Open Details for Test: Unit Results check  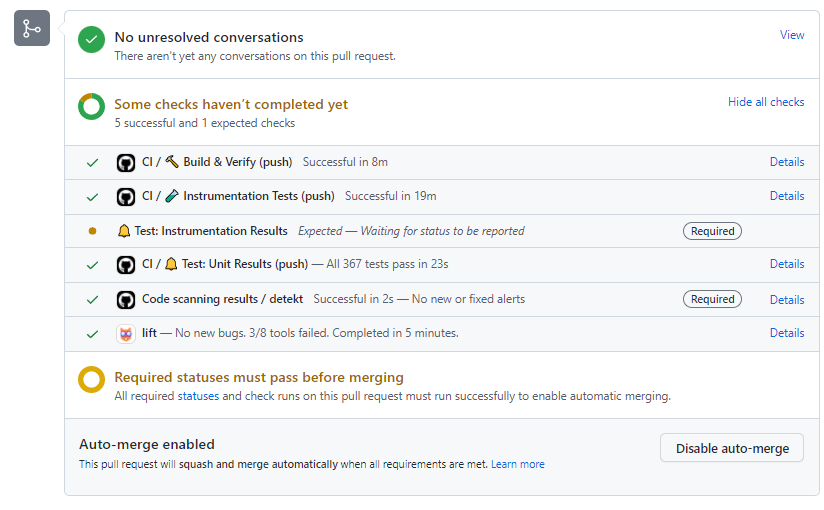coord(787,263)
